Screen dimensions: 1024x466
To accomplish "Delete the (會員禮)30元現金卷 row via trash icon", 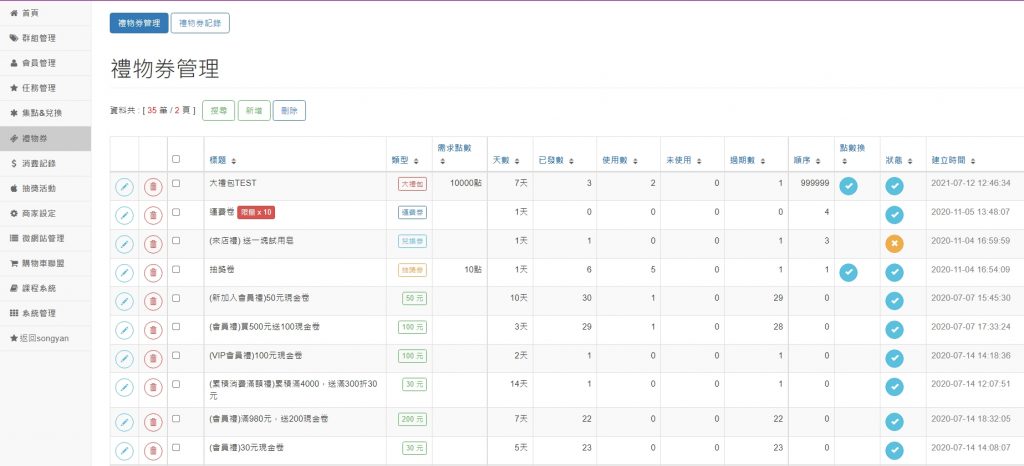I will click(153, 451).
